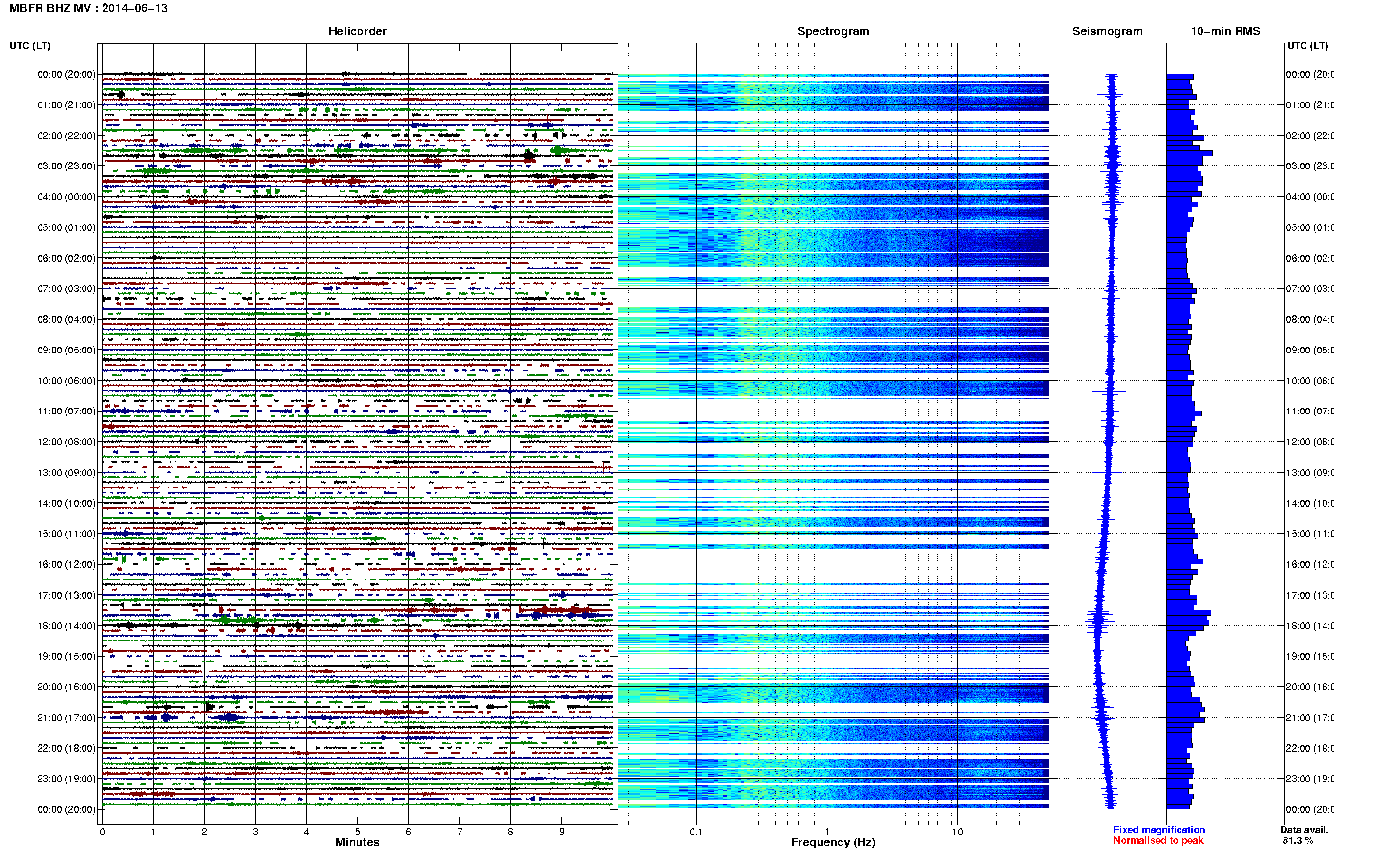Click minute tick 0 under the helicorder

point(102,832)
